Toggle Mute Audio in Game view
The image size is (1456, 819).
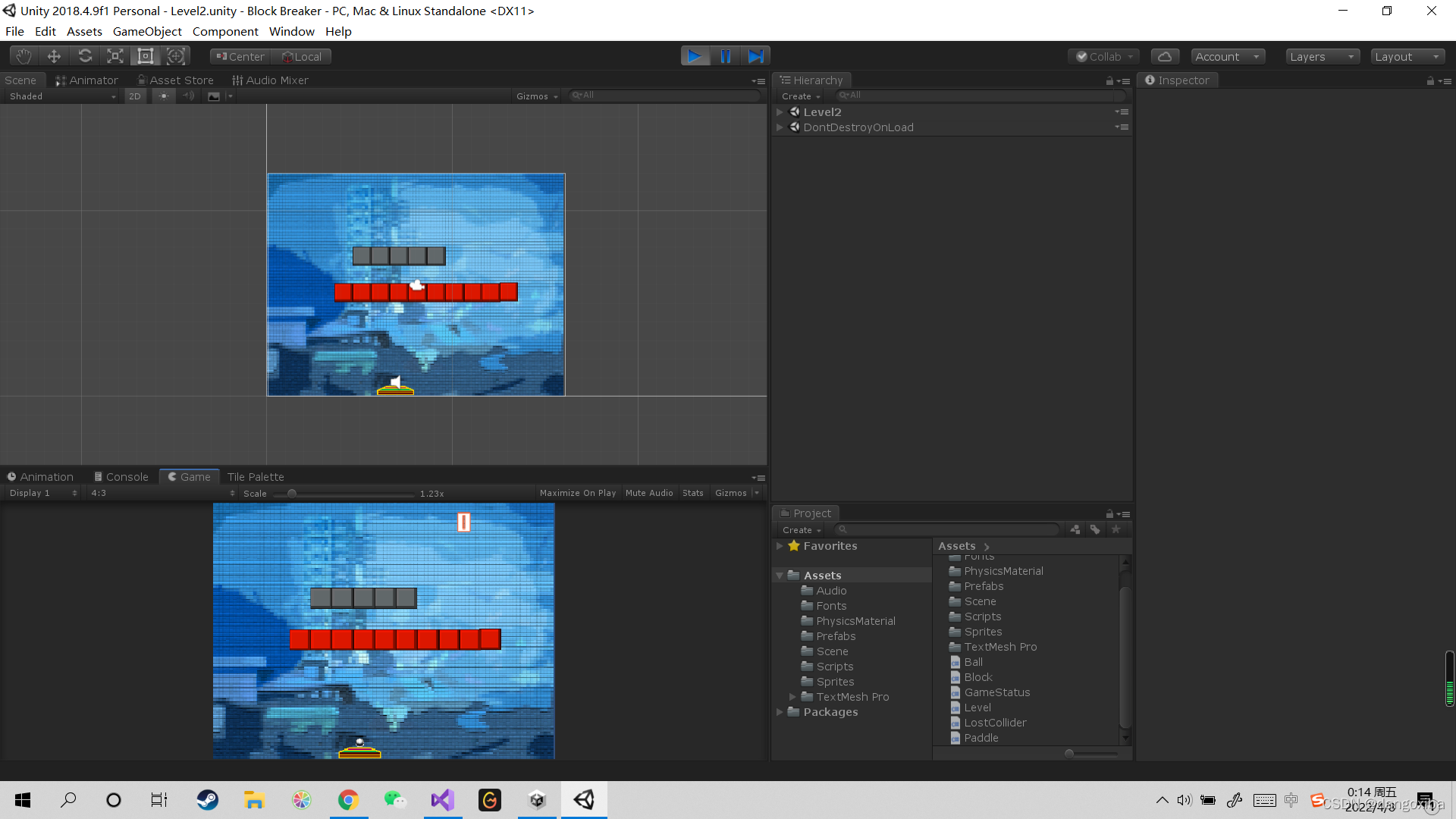649,493
